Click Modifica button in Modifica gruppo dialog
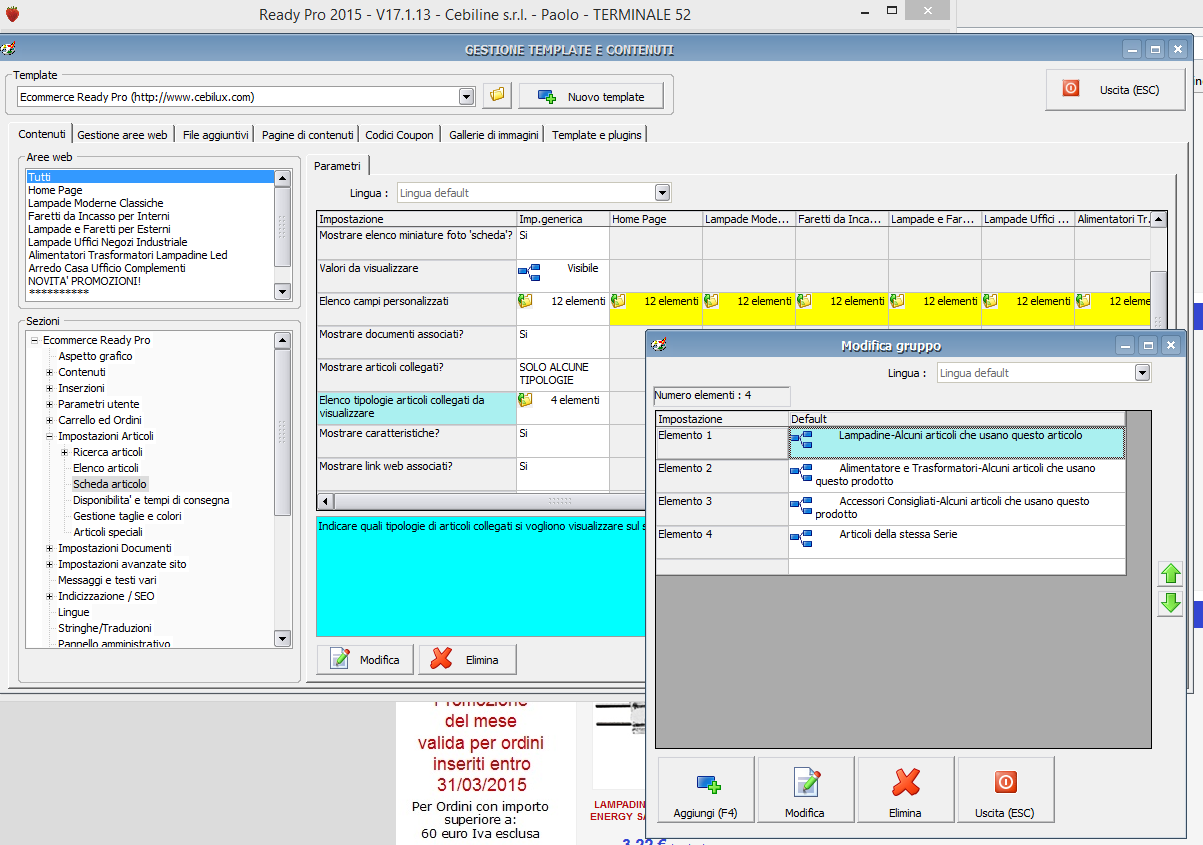Viewport: 1203px width, 845px height. (x=805, y=790)
